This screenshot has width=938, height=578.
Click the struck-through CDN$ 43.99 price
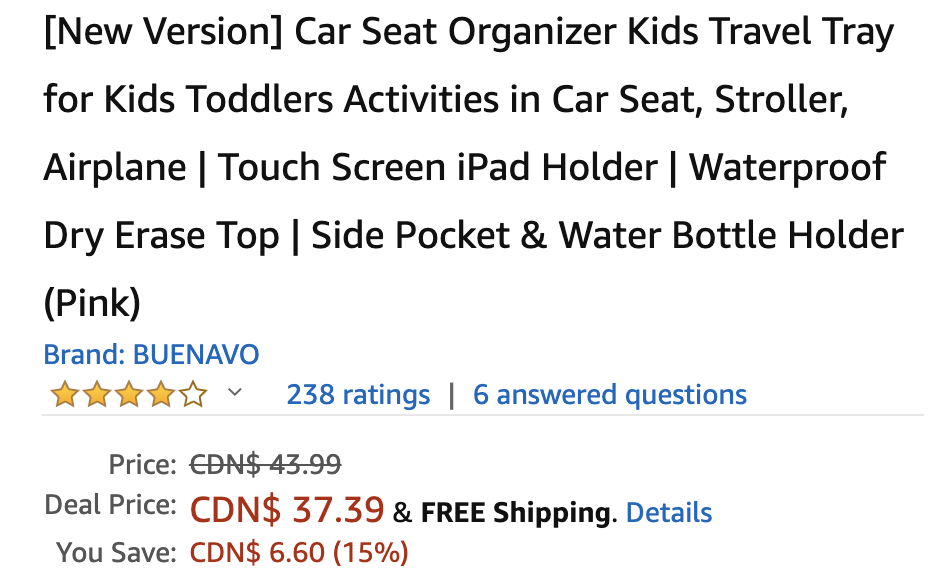[x=265, y=464]
